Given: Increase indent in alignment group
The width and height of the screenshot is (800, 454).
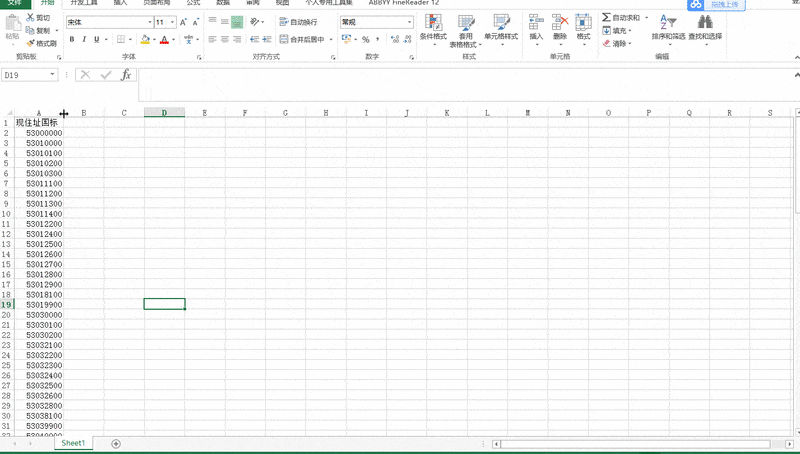Looking at the screenshot, I should pos(266,39).
